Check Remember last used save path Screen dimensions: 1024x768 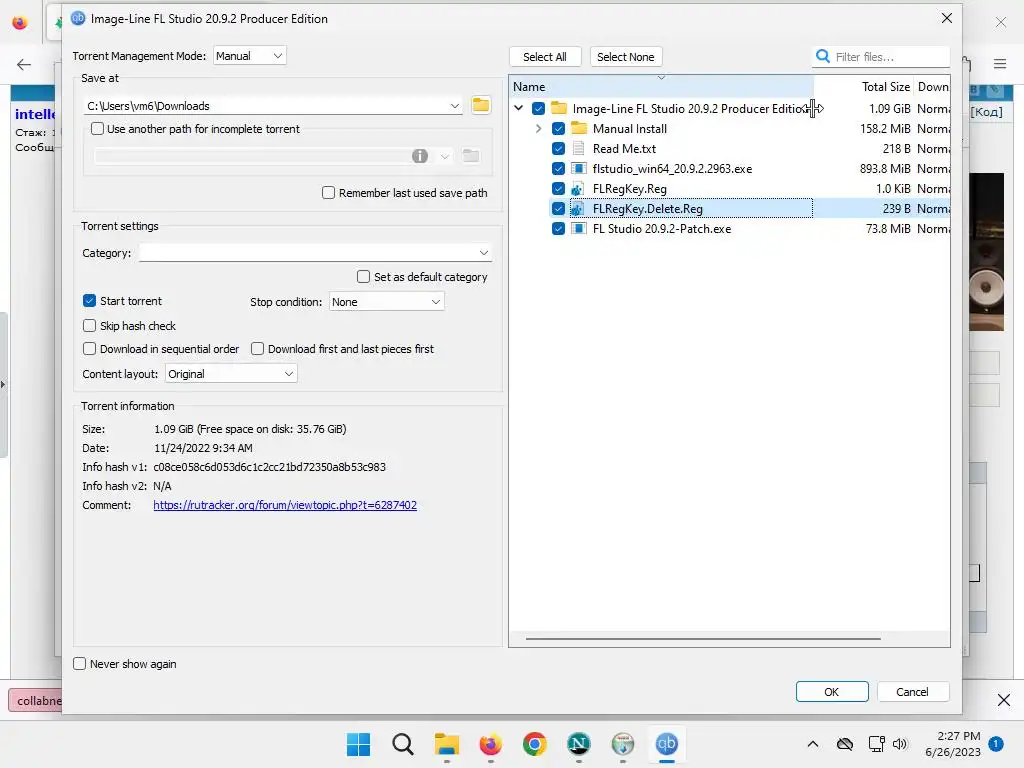click(328, 193)
